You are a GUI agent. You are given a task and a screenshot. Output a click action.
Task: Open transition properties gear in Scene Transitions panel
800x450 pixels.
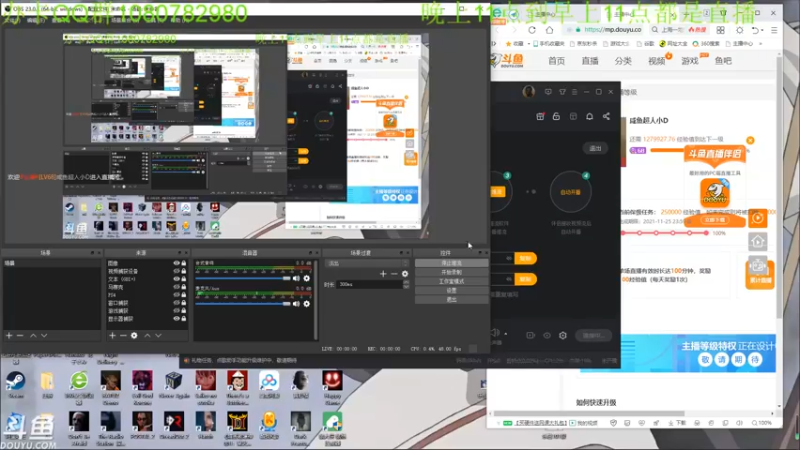pyautogui.click(x=405, y=274)
